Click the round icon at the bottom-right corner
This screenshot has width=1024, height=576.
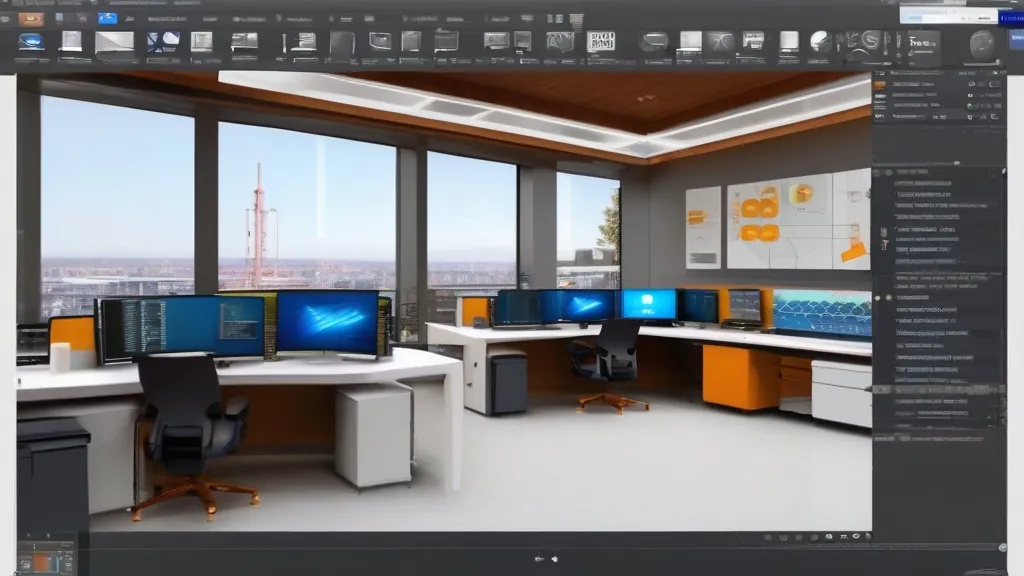click(1002, 547)
